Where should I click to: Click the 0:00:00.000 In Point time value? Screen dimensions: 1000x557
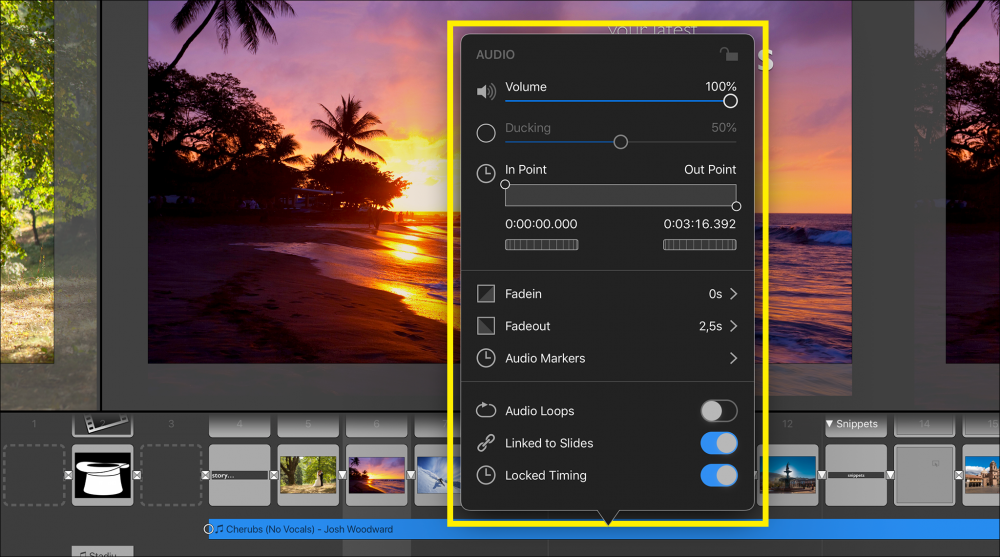click(x=541, y=224)
